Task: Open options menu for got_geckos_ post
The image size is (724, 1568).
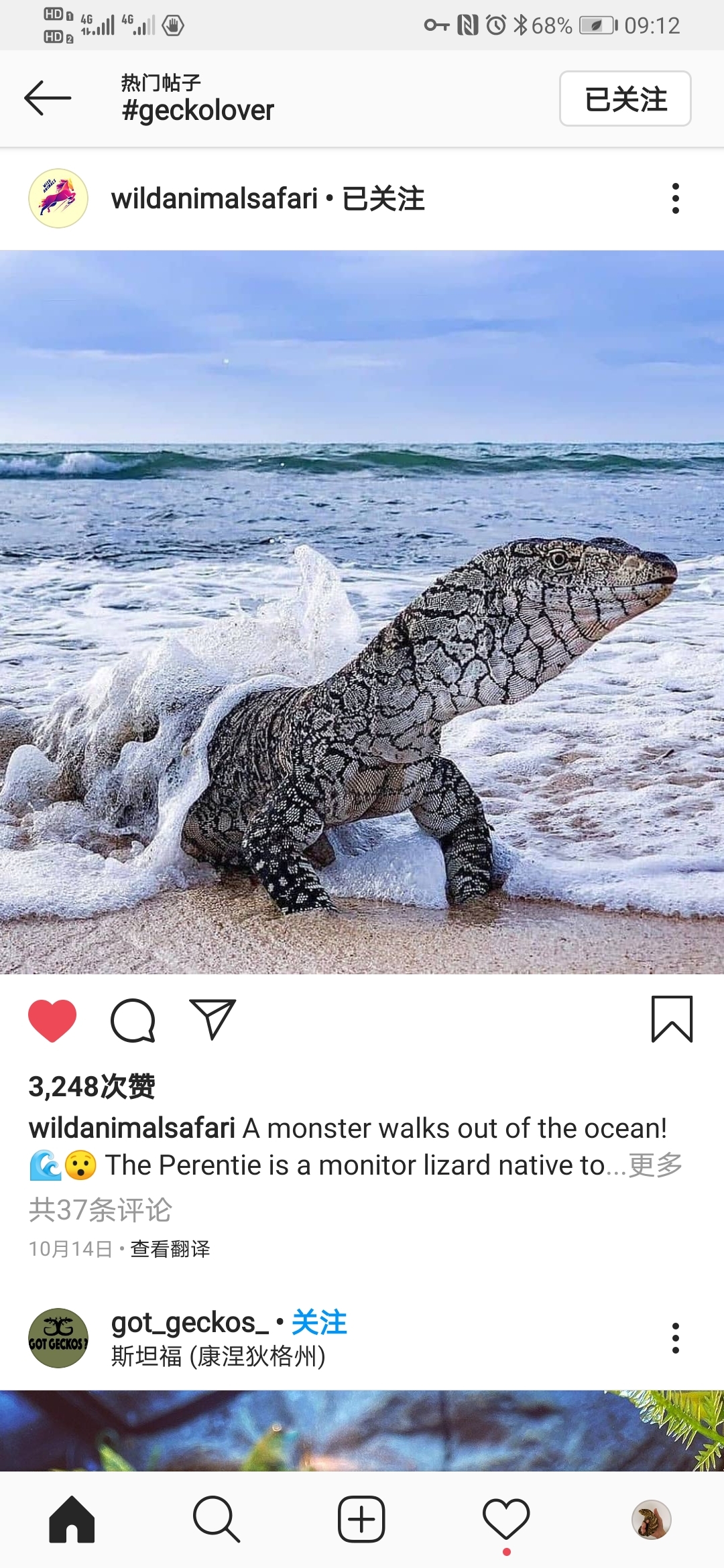Action: click(x=675, y=1338)
